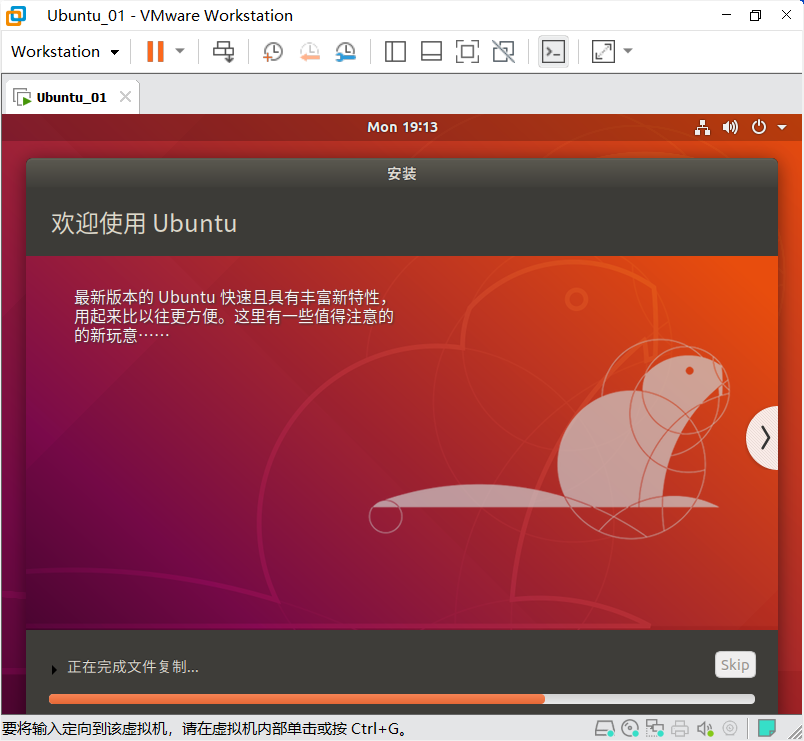Open the Workstation menu
804x741 pixels.
tap(65, 52)
